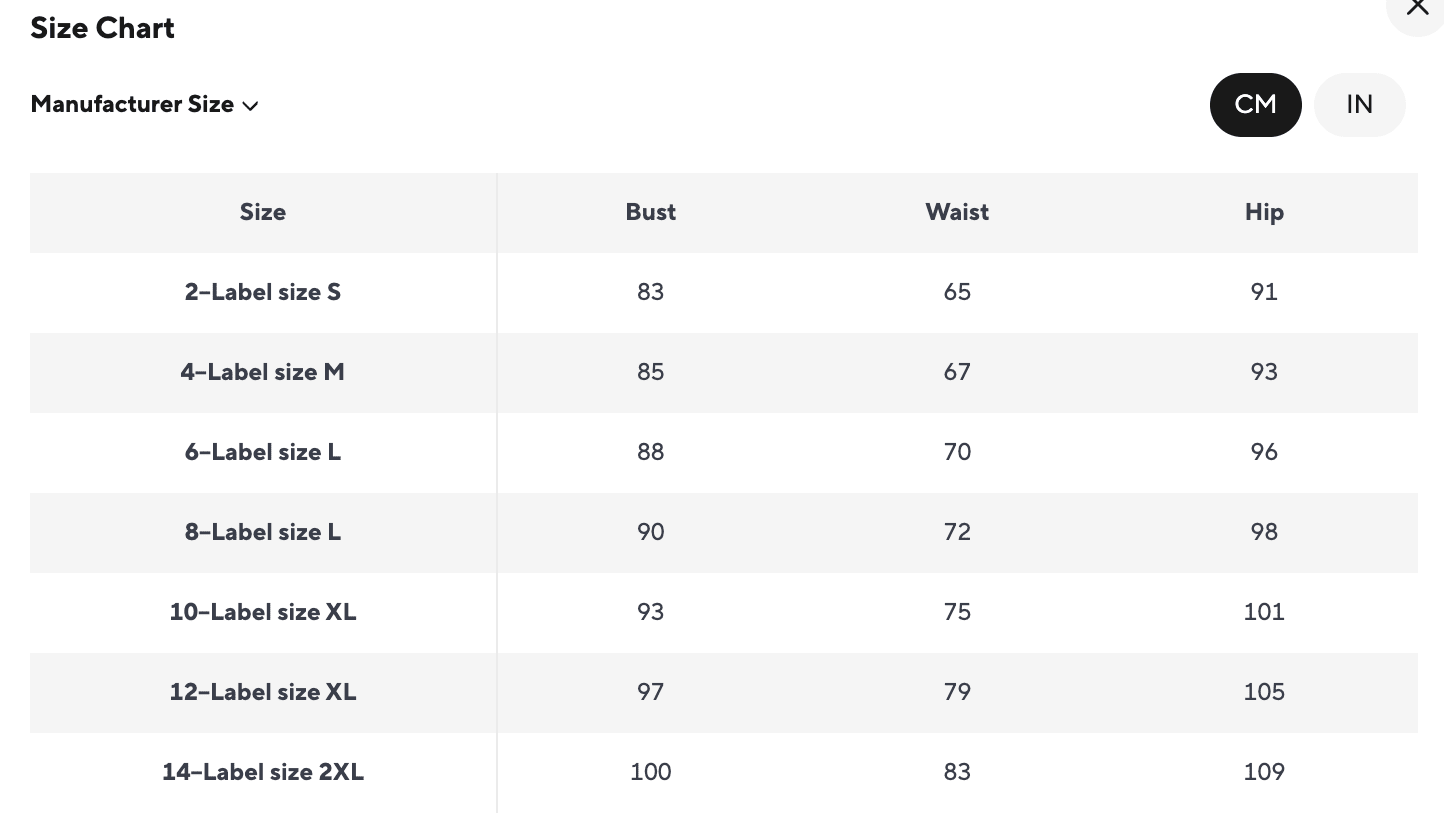This screenshot has width=1444, height=826.
Task: Select the 4–Label size M row label
Action: tap(263, 372)
